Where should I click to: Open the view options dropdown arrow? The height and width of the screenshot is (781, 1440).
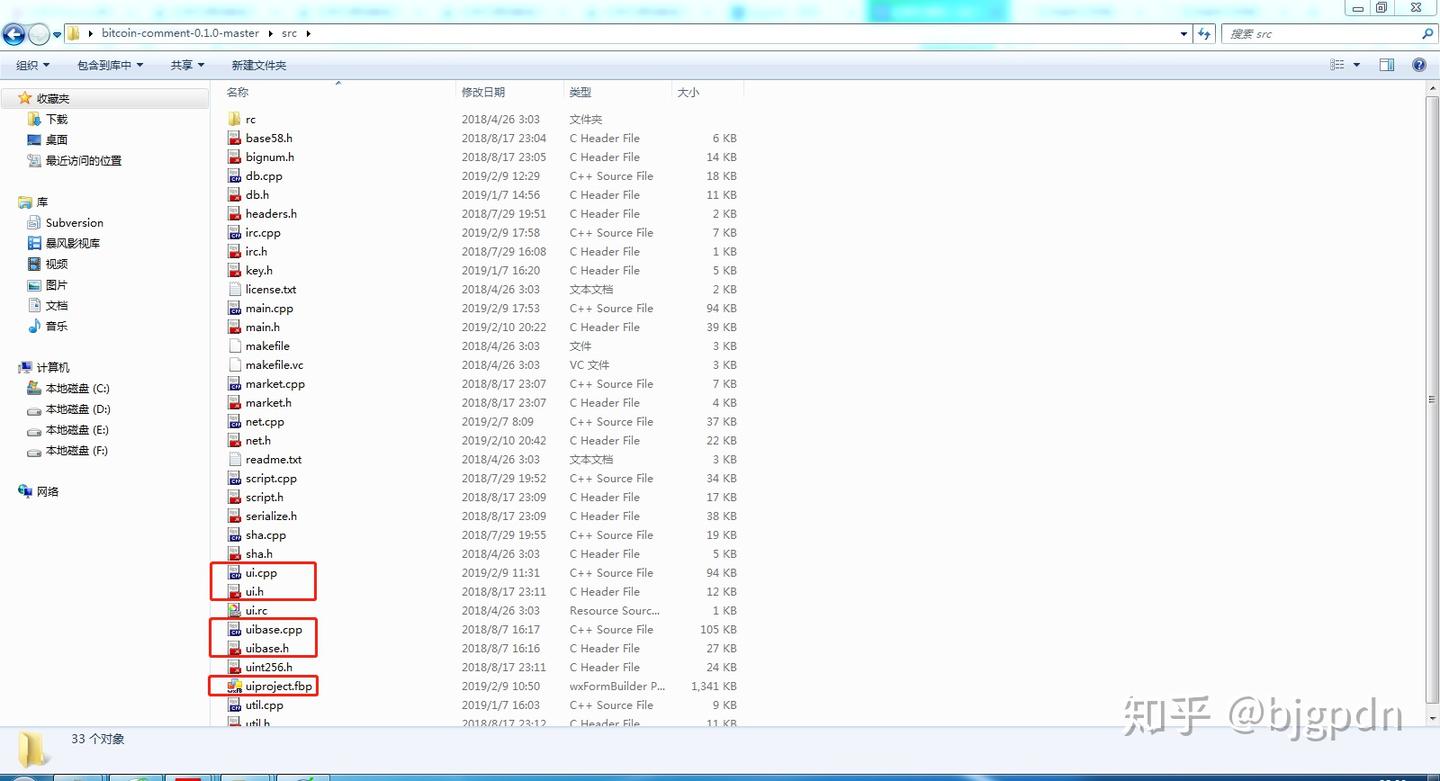(x=1356, y=65)
